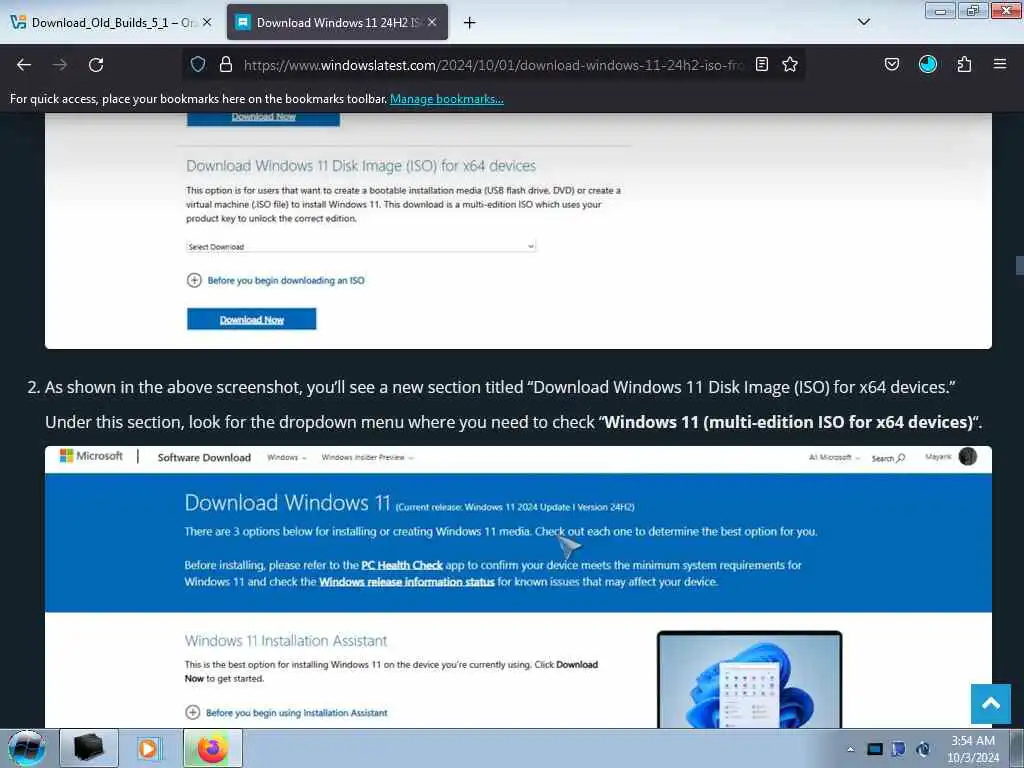The height and width of the screenshot is (768, 1024).
Task: Open the Windows Start orb
Action: [x=27, y=748]
